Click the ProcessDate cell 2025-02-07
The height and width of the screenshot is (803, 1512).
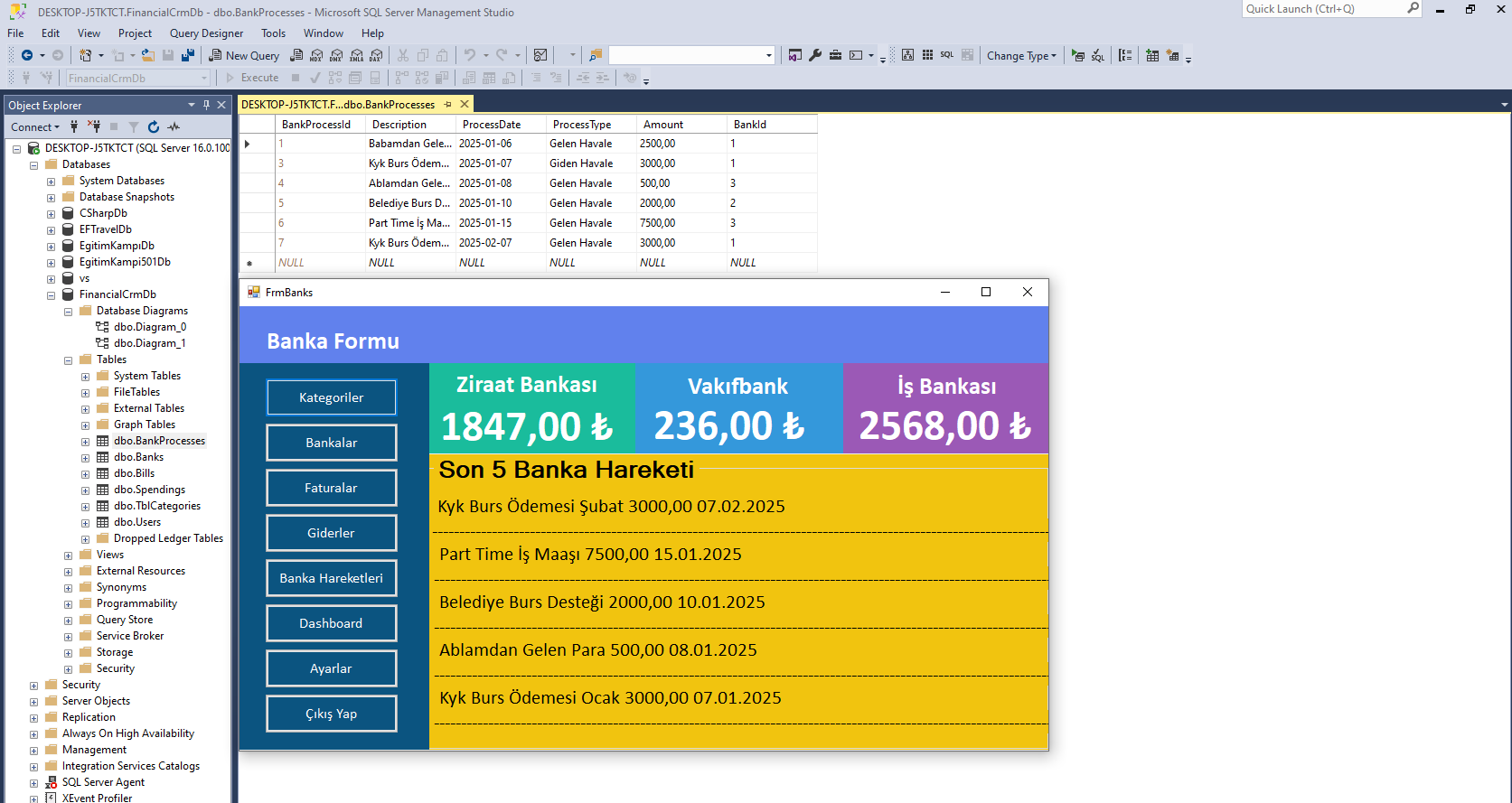click(501, 243)
